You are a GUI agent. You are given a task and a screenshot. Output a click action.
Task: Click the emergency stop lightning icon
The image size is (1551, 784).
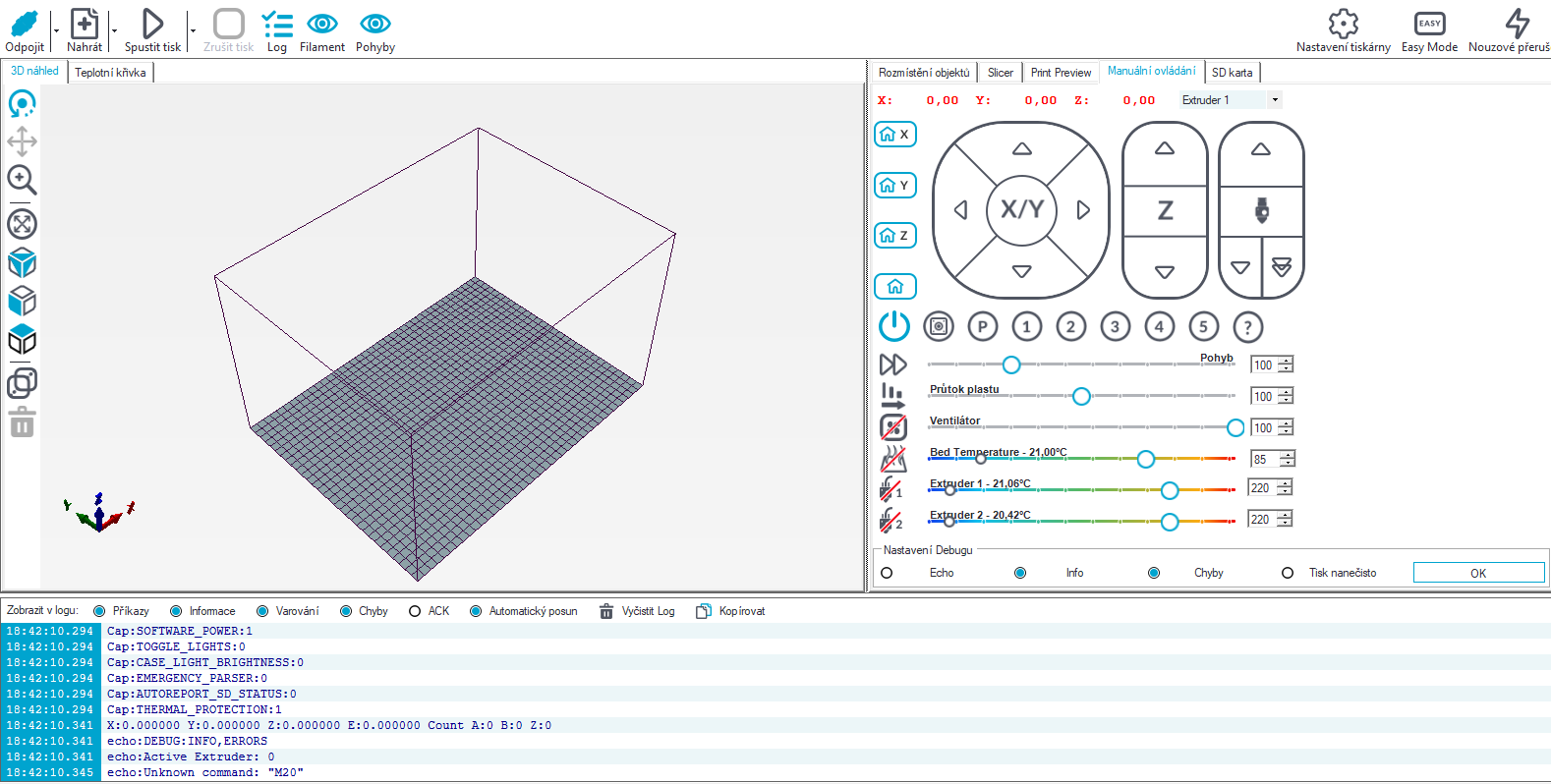pyautogui.click(x=1518, y=24)
